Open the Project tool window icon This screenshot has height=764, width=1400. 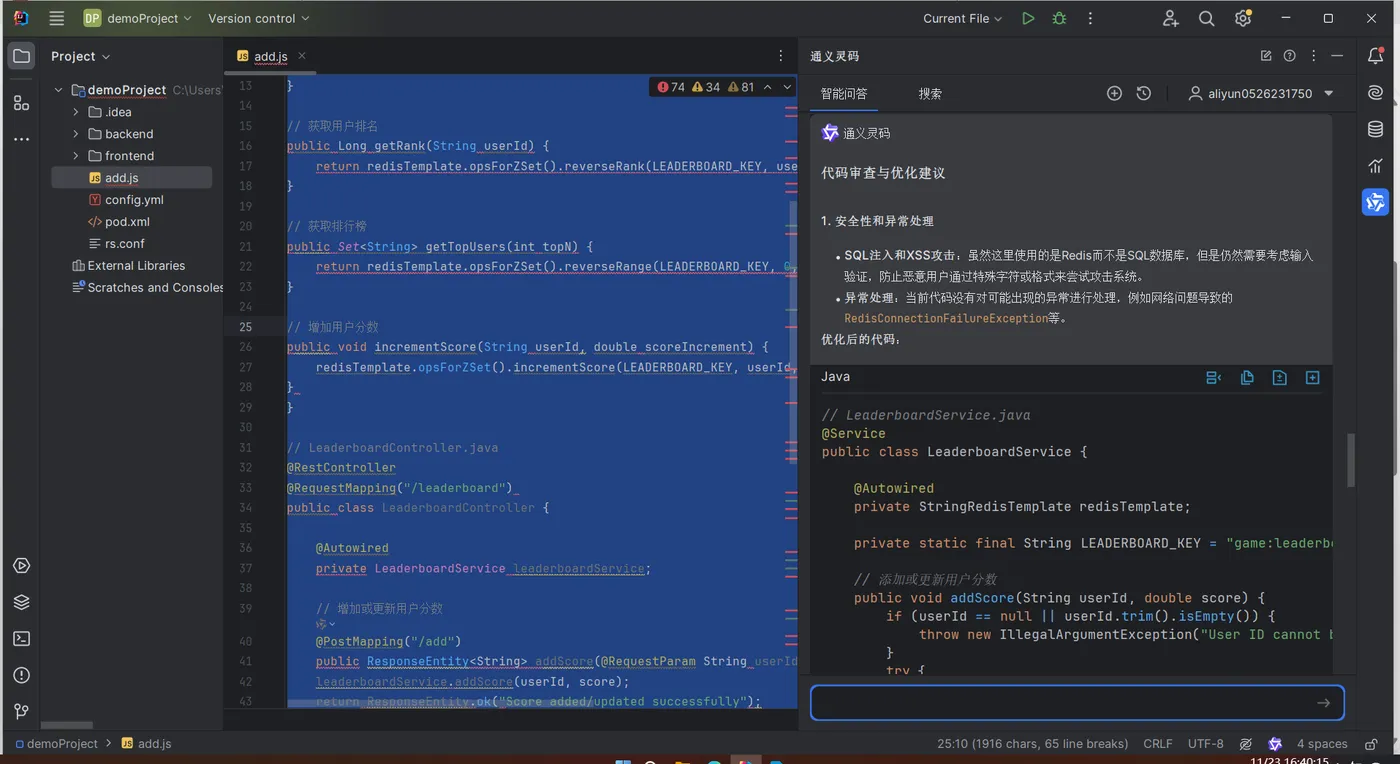coord(21,56)
